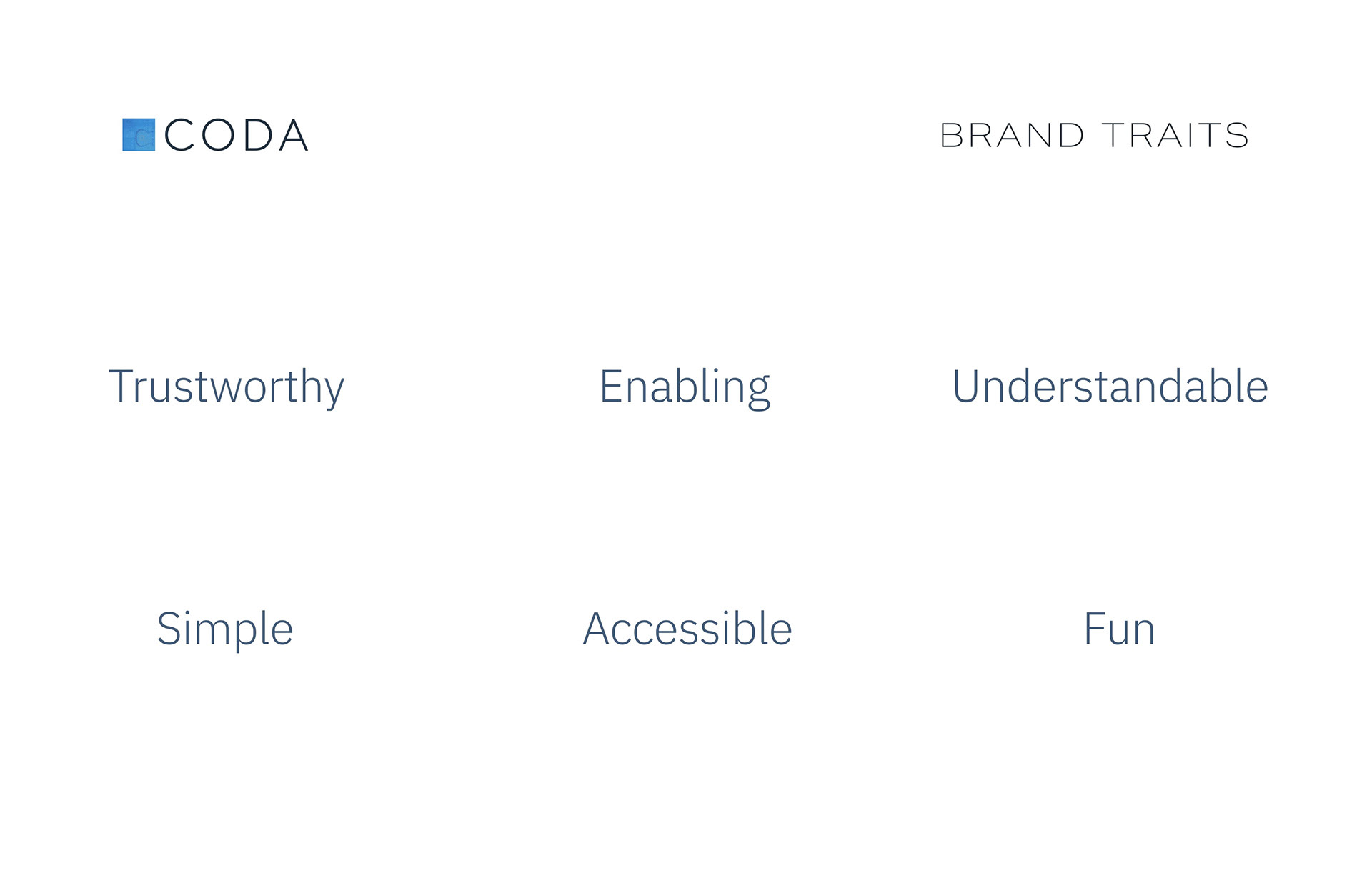The image size is (1372, 881).
Task: Select the Accessible brand trait
Action: (687, 629)
